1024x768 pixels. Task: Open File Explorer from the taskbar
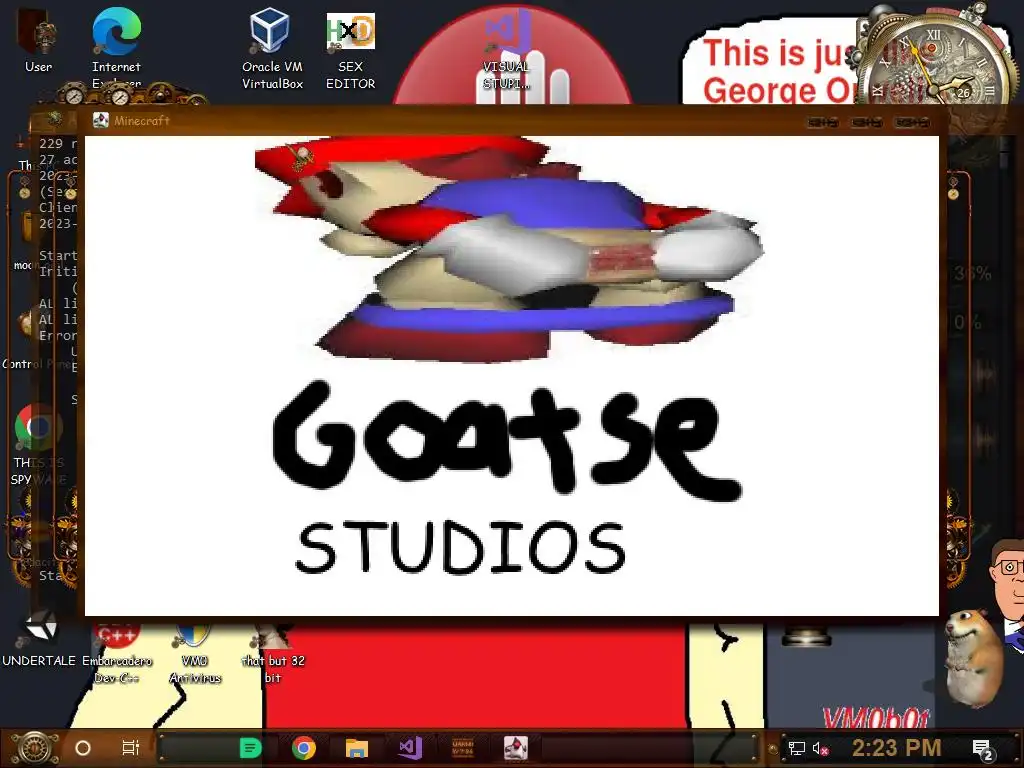(357, 748)
